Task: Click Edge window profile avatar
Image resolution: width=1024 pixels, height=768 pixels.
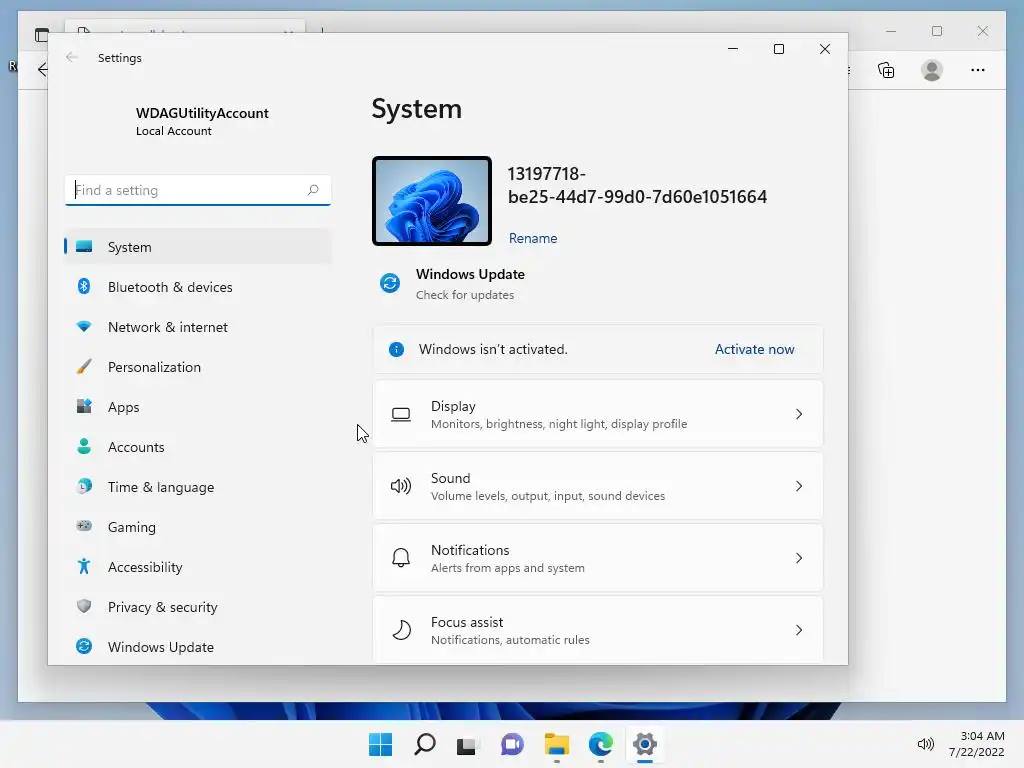Action: click(932, 70)
